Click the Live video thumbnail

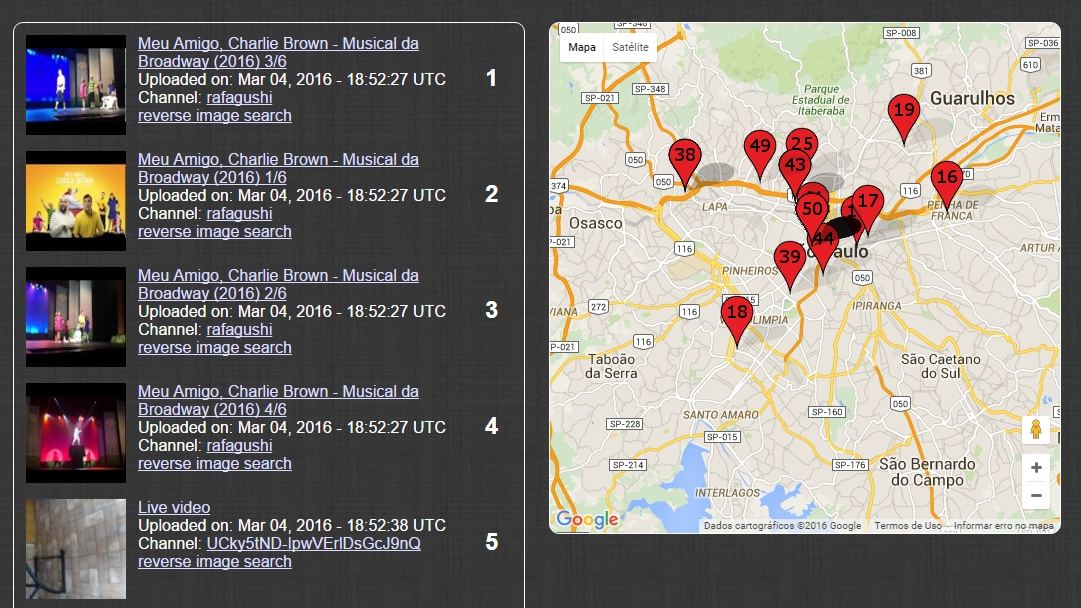[76, 549]
